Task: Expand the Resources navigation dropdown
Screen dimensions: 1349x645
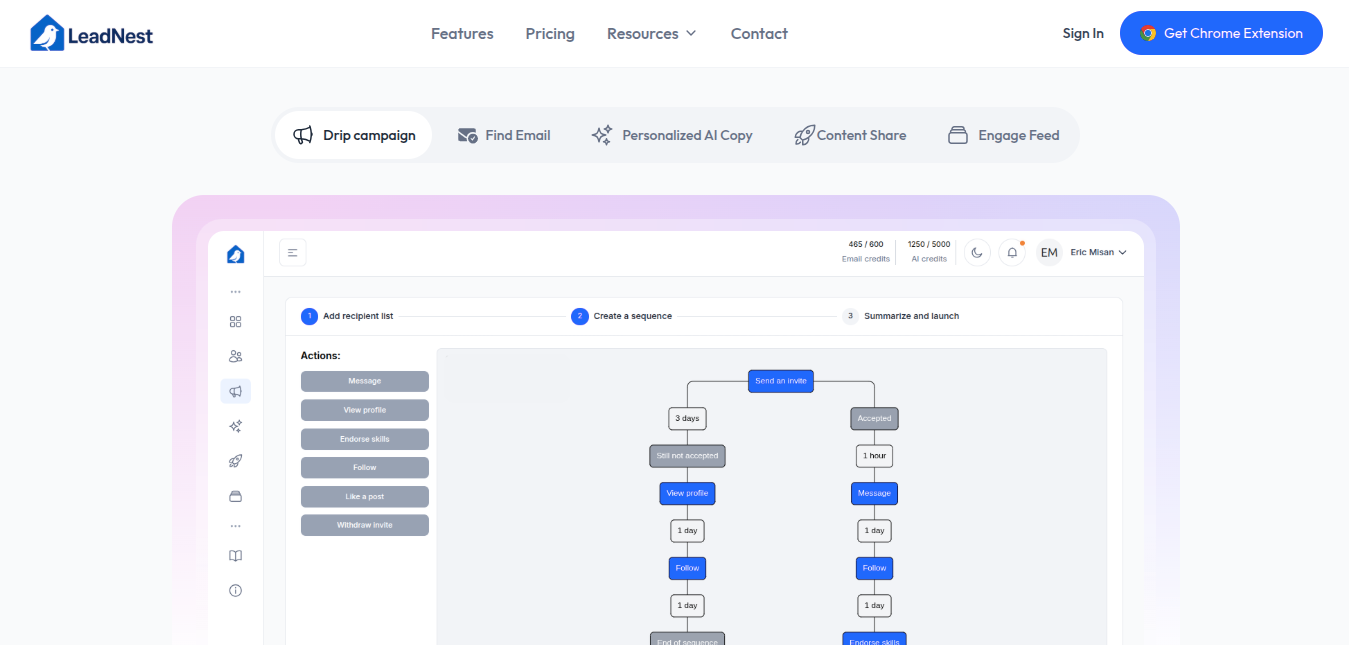Action: pos(651,33)
